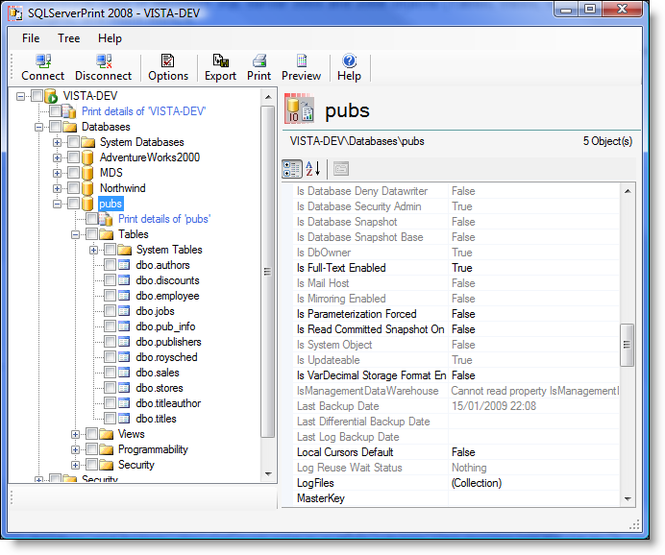
Task: Check the dbo.titles table checkbox
Action: [110, 418]
